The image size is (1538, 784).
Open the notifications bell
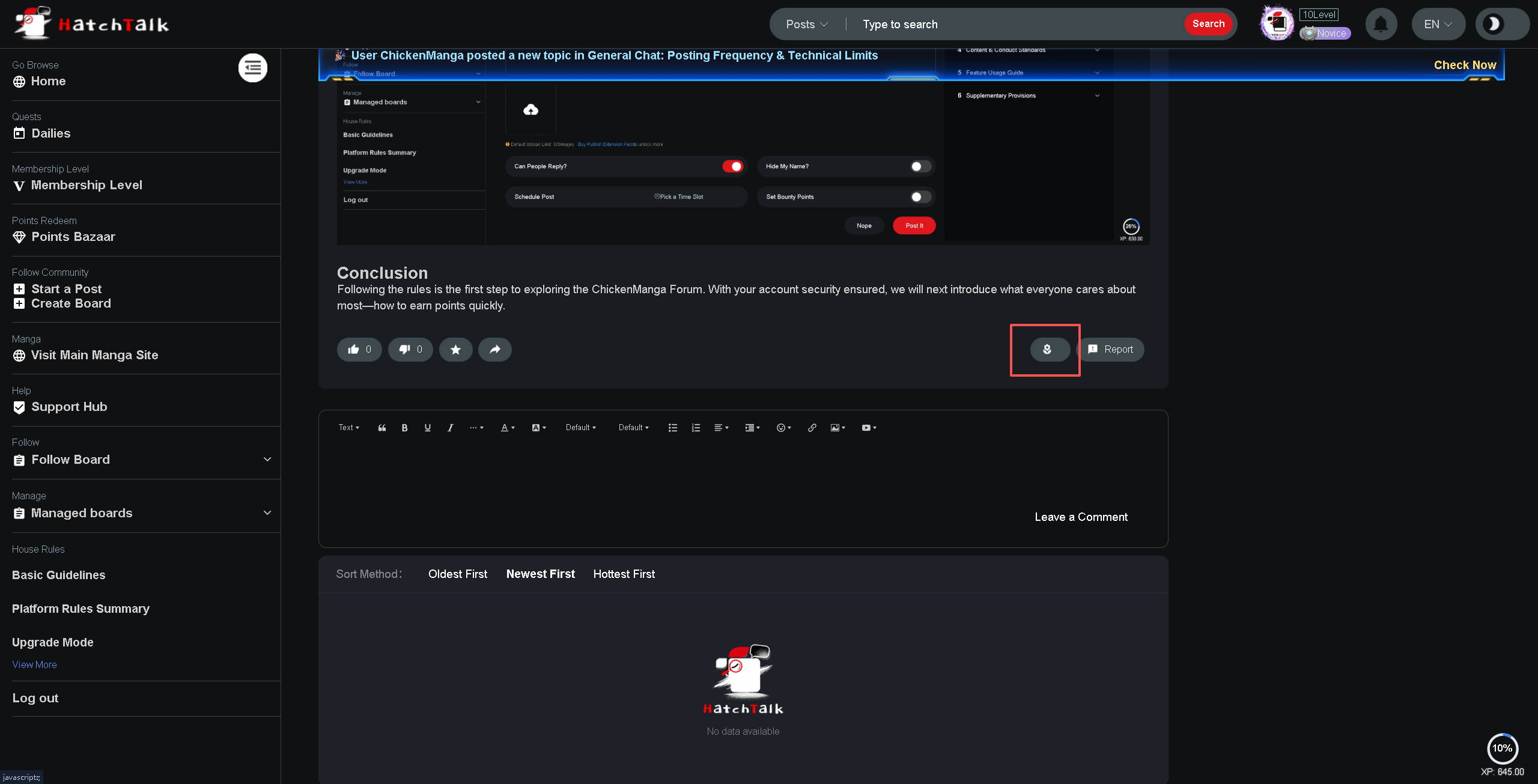pos(1381,24)
